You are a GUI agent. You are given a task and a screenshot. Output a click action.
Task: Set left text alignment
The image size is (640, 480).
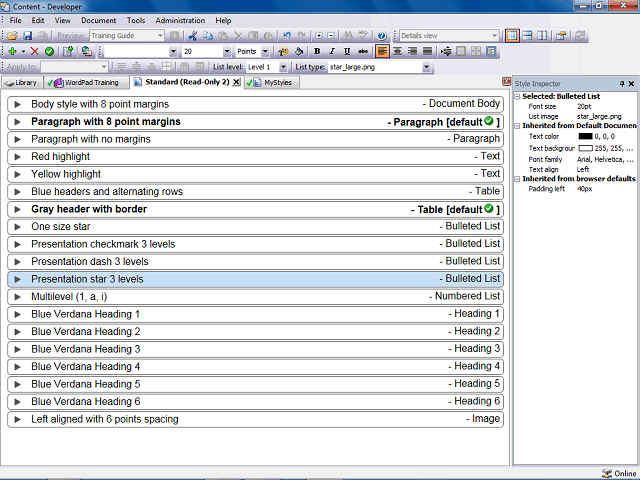pos(382,51)
